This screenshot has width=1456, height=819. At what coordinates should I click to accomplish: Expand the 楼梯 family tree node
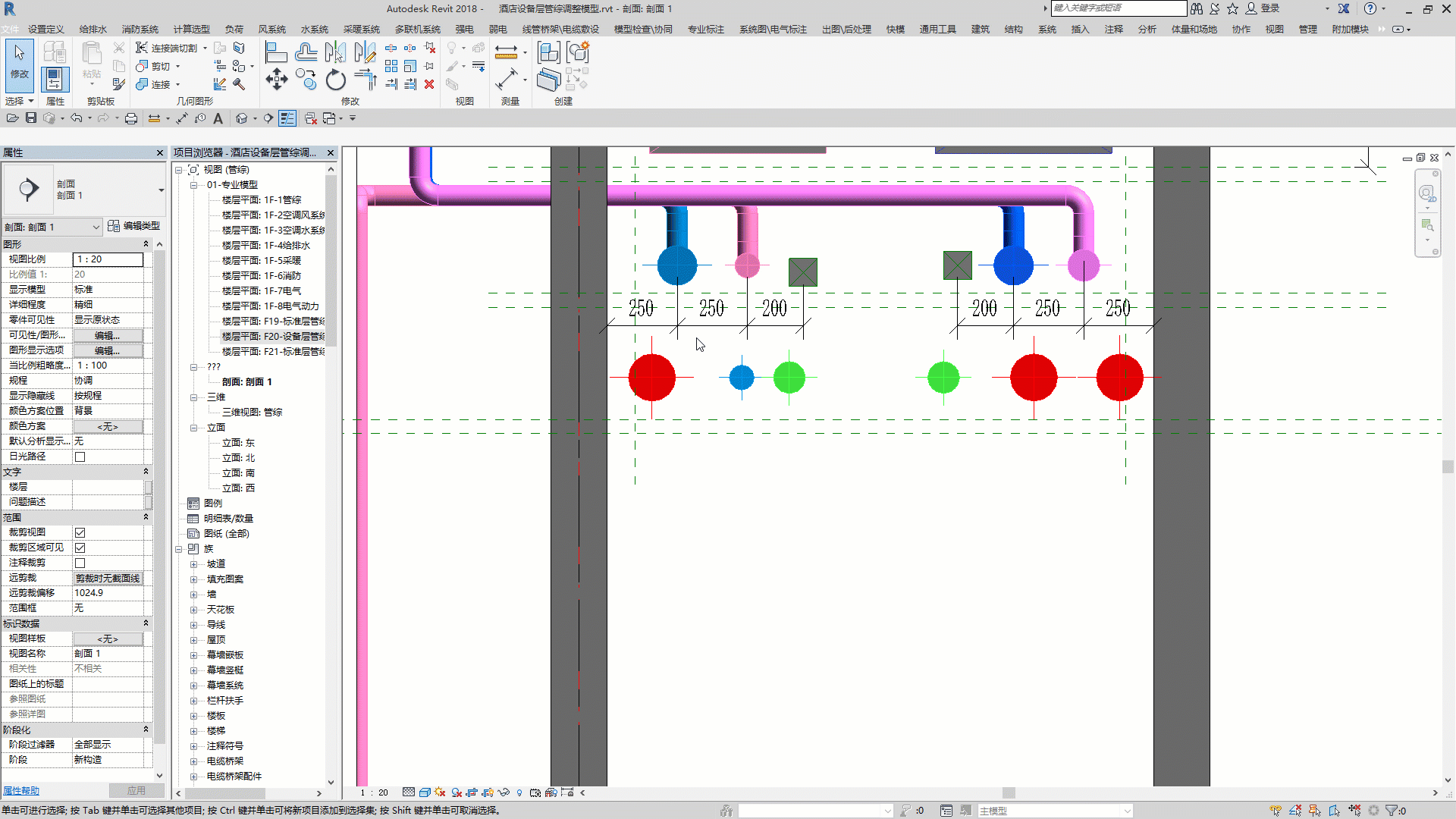pyautogui.click(x=193, y=731)
